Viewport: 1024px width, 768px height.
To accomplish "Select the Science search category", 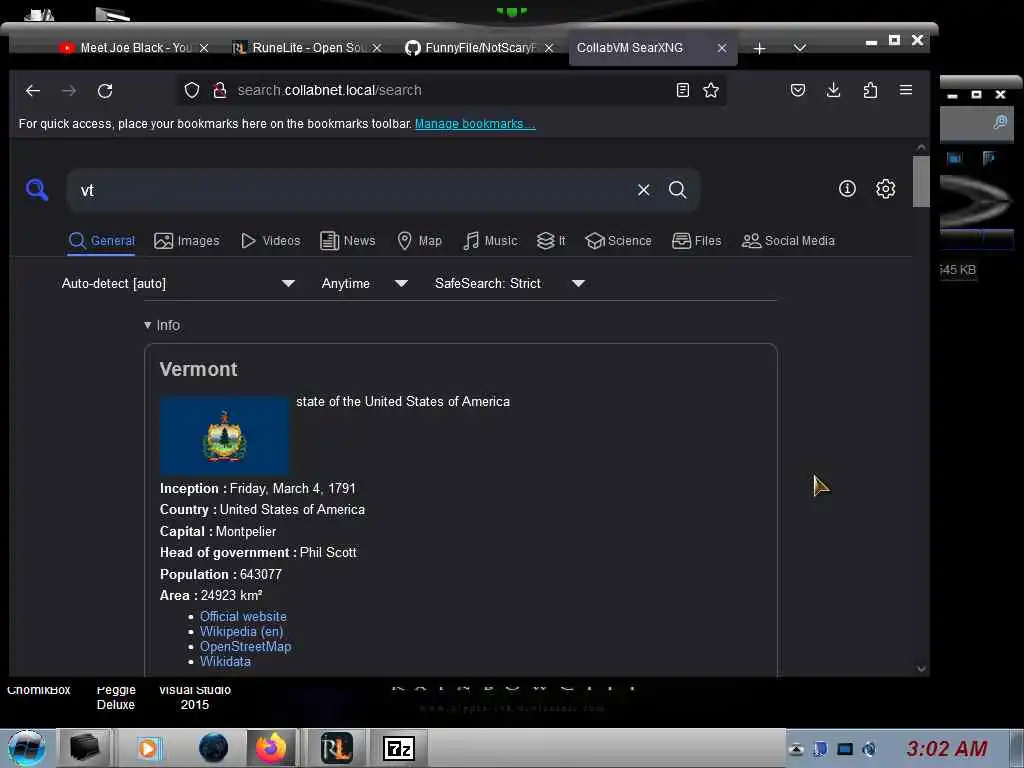I will pyautogui.click(x=618, y=241).
